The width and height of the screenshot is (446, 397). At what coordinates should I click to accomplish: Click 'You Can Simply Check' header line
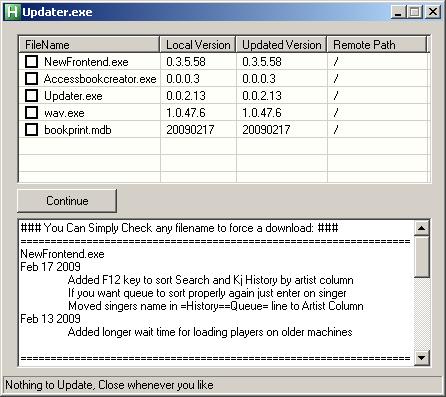(179, 228)
